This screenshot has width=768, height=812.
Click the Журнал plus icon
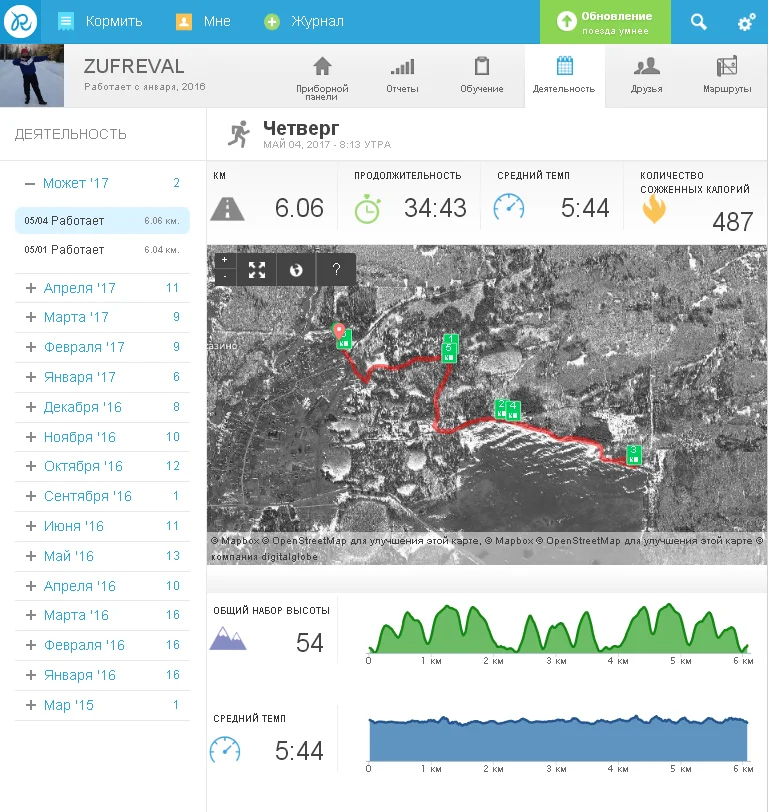pyautogui.click(x=272, y=22)
